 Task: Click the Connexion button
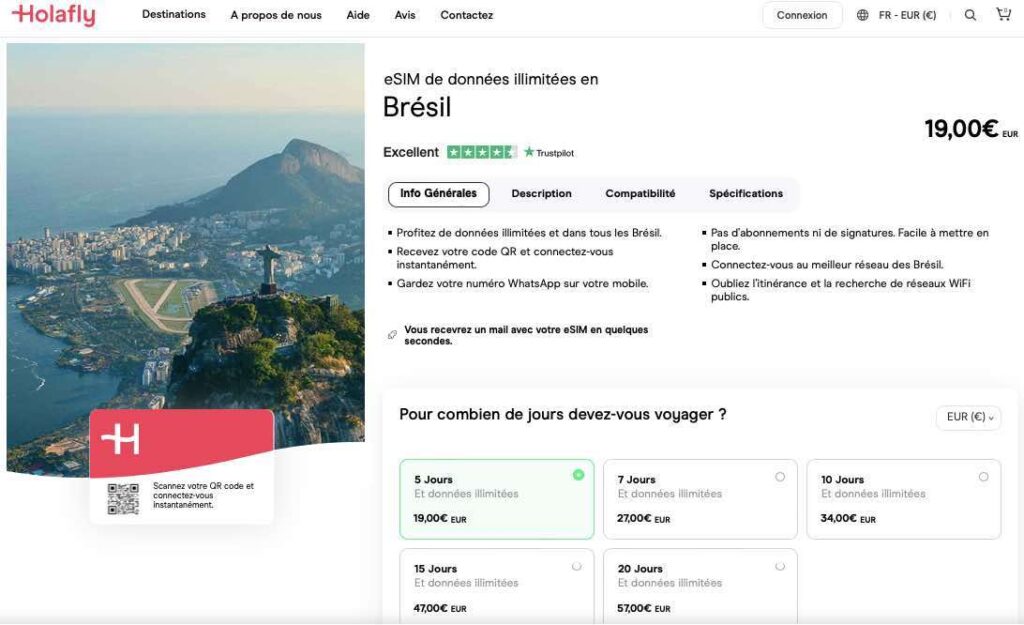coord(802,15)
